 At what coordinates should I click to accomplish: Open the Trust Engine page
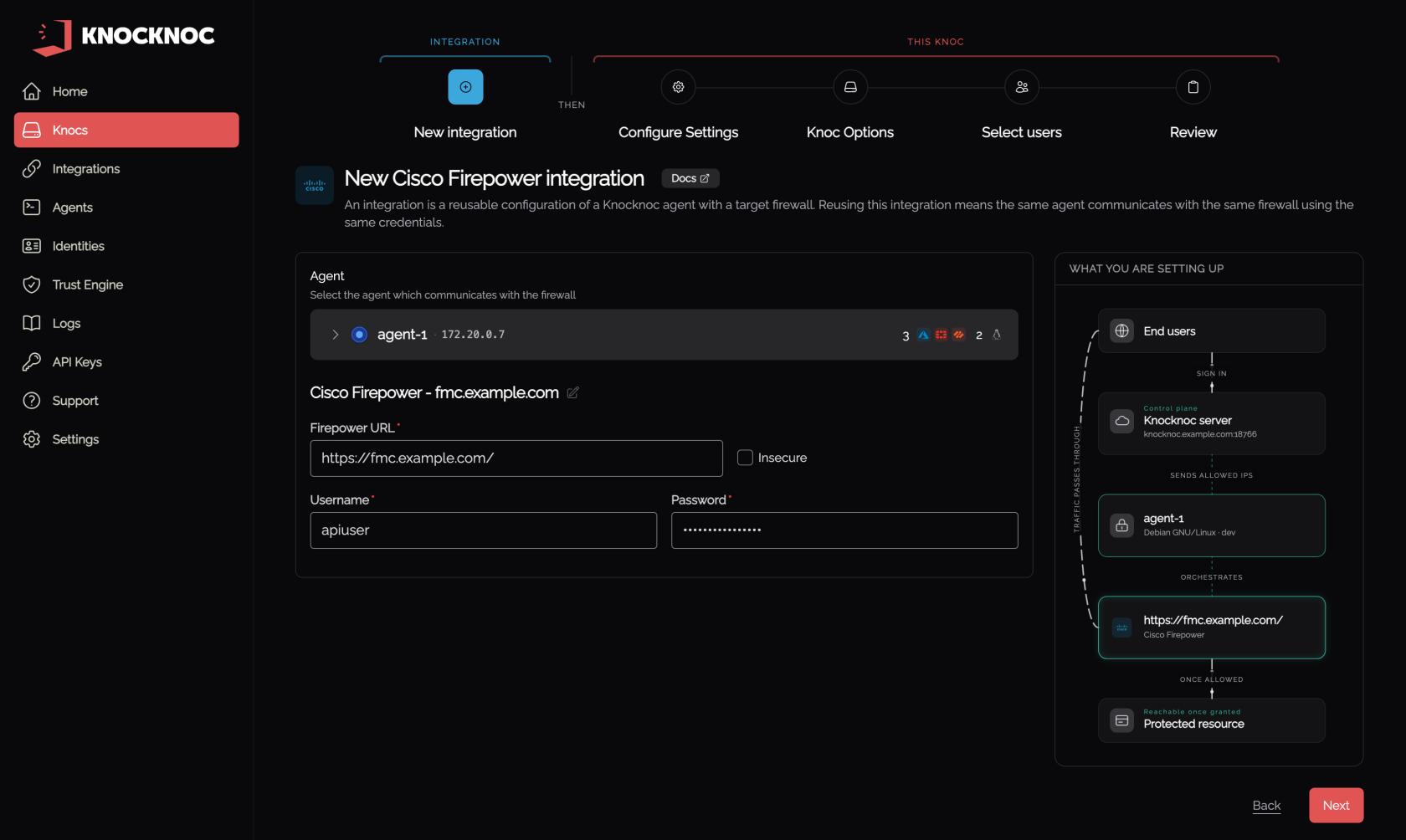pos(126,284)
